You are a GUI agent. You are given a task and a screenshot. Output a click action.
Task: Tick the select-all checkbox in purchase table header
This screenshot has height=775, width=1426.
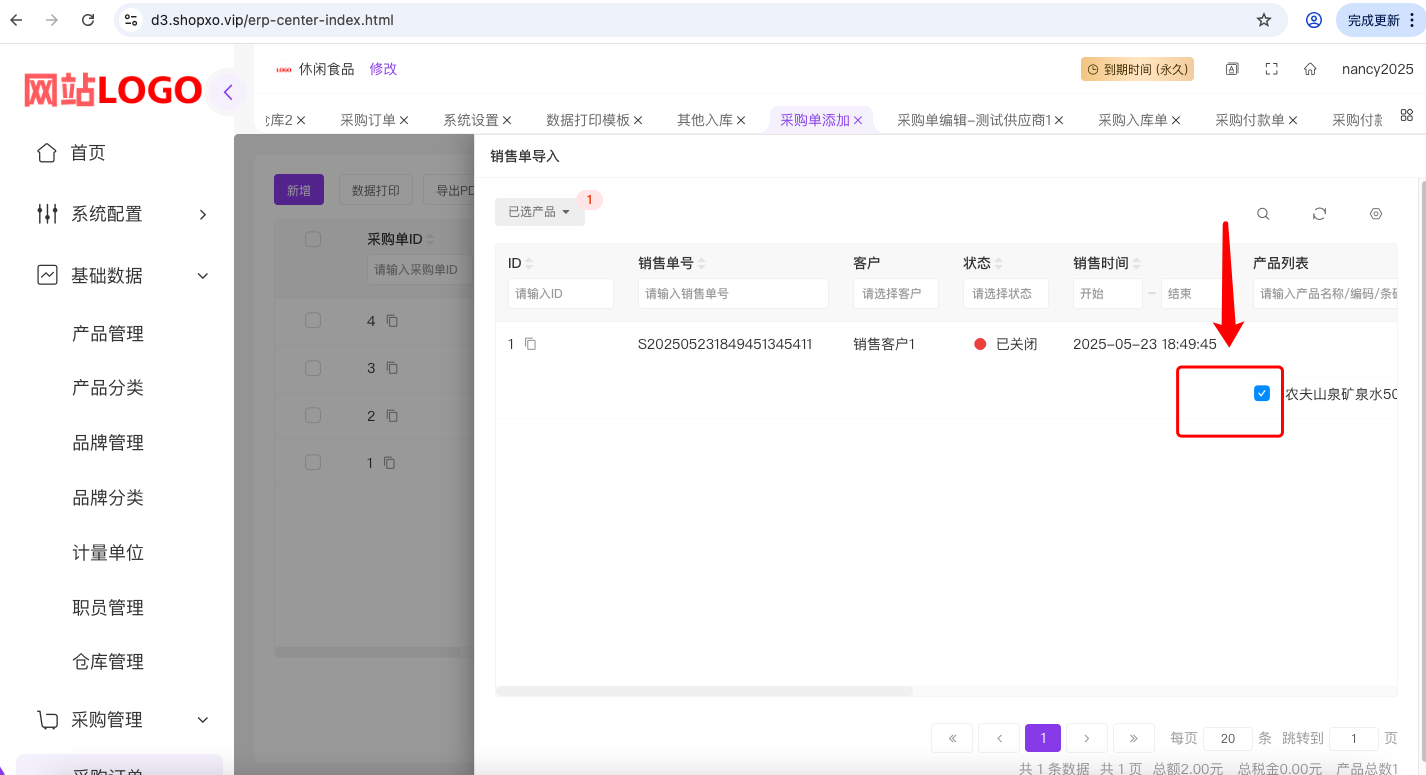pyautogui.click(x=313, y=239)
